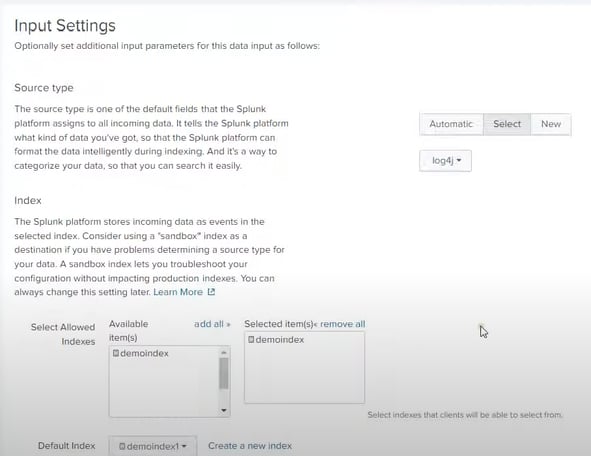This screenshot has height=456, width=591.
Task: Choose the Select source type option
Action: tap(507, 124)
